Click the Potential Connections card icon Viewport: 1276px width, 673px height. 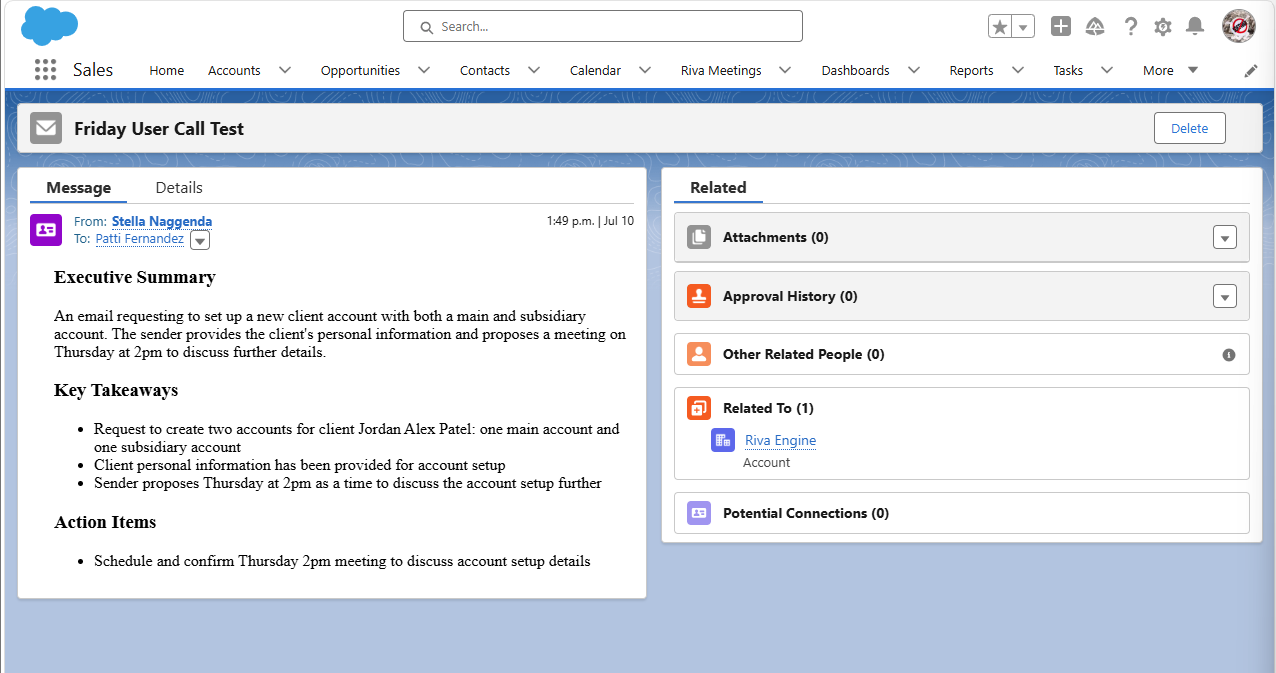(x=699, y=513)
